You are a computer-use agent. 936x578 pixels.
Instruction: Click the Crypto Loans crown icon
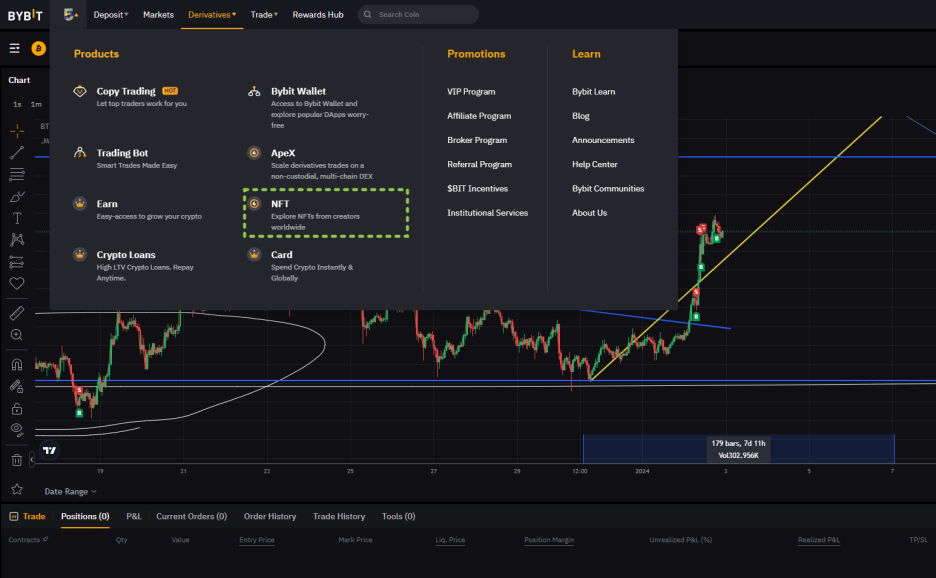80,254
